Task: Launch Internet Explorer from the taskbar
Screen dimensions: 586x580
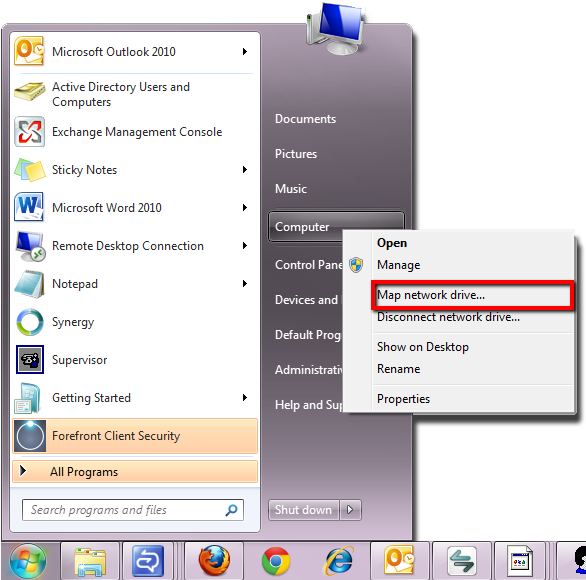Action: [x=339, y=561]
